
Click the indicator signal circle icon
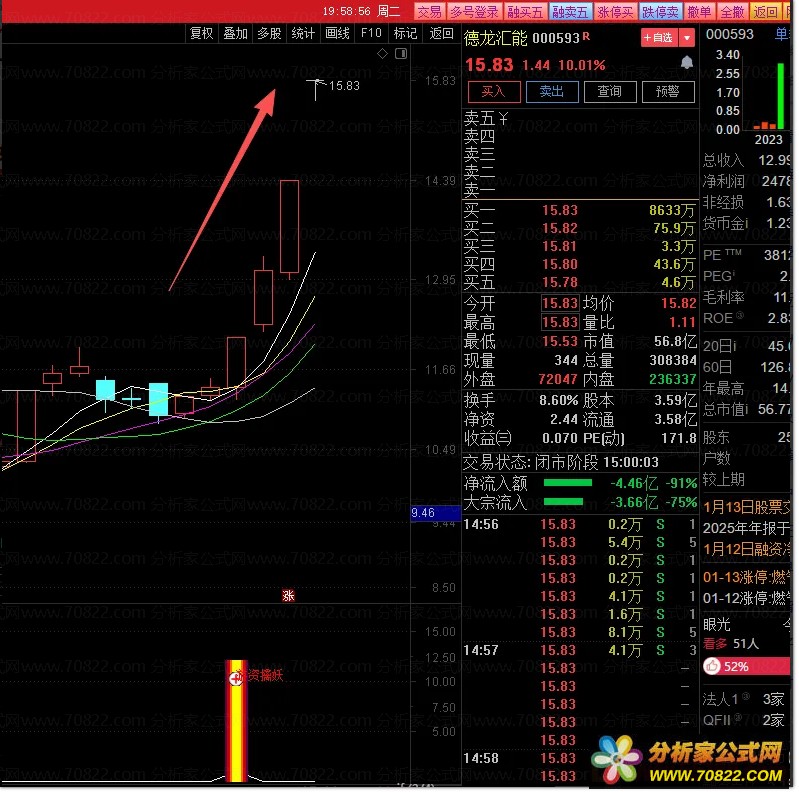tap(235, 678)
